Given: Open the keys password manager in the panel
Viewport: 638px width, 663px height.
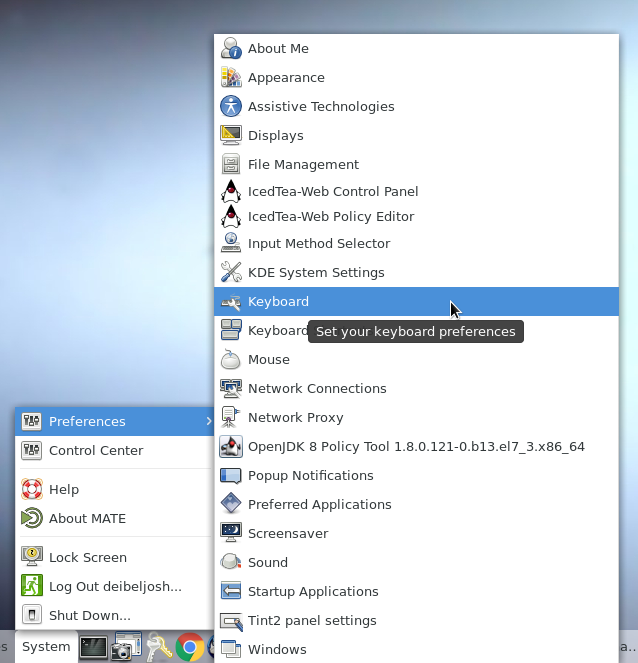Looking at the screenshot, I should tap(158, 647).
